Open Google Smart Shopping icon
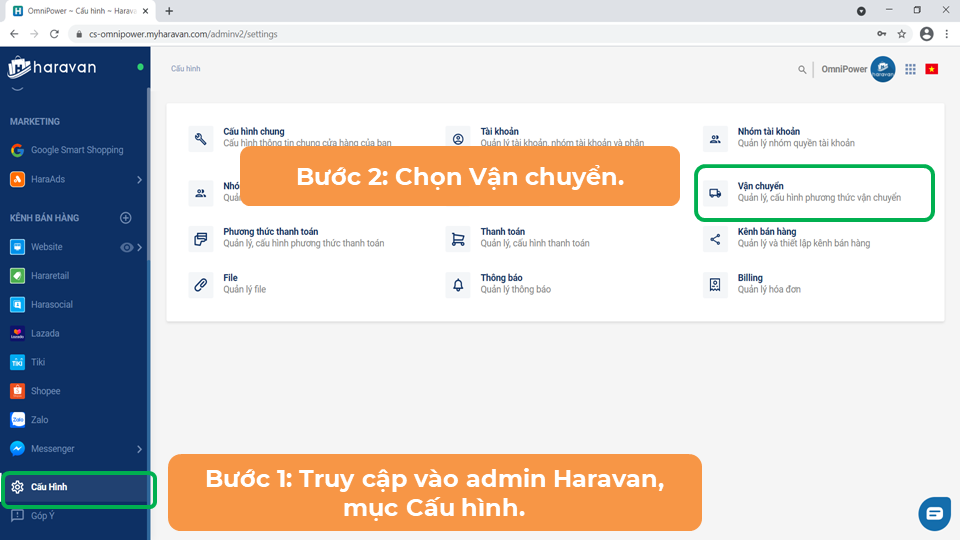Viewport: 960px width, 540px height. (17, 150)
